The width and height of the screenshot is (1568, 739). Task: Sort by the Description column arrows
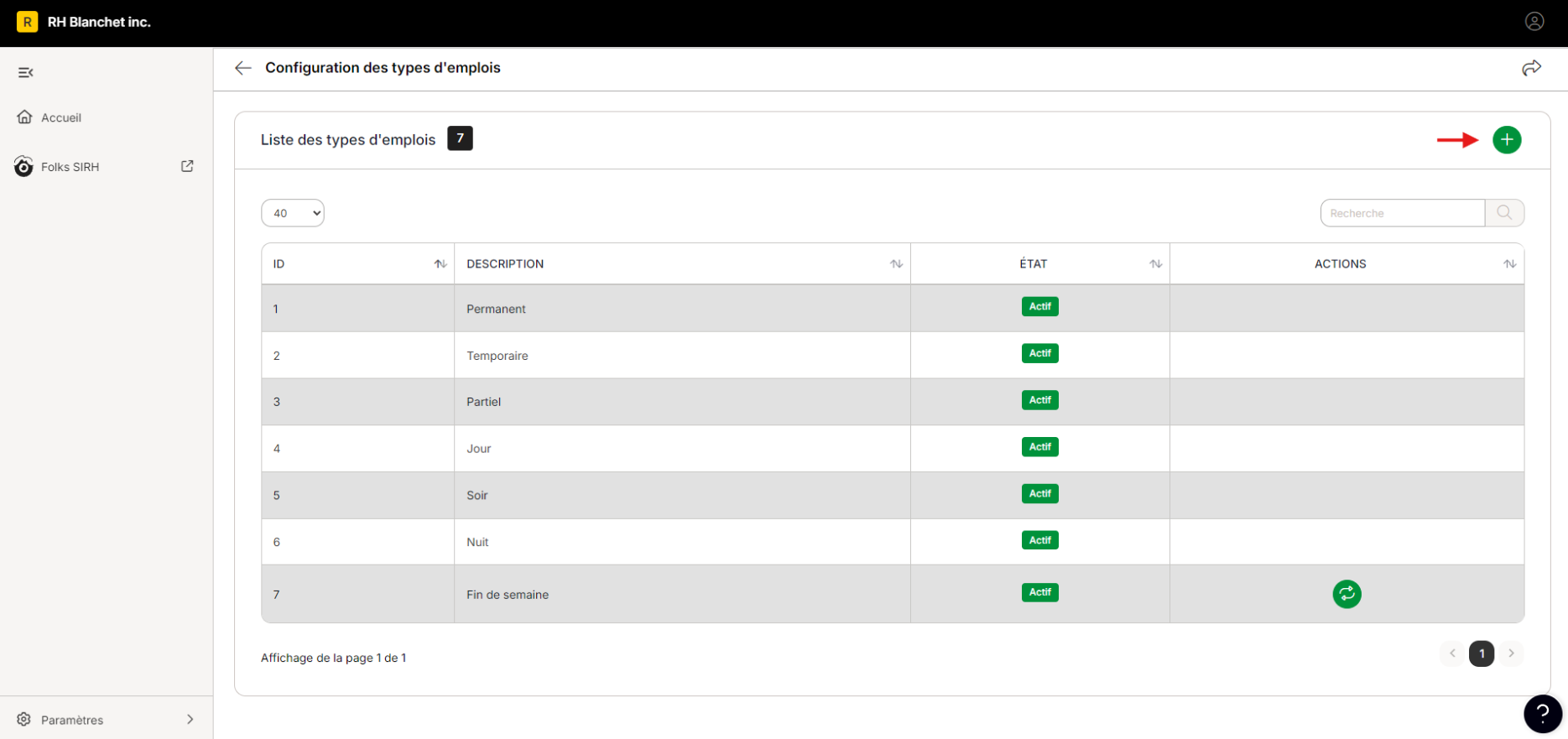896,264
